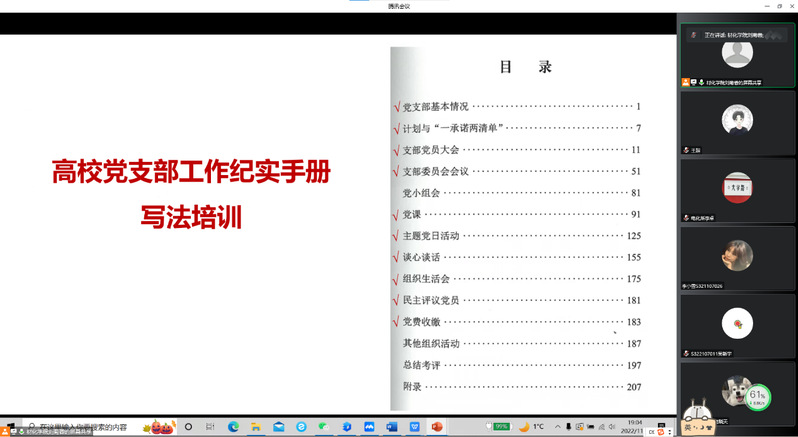
Task: Click the check mark beside 党费收缴
Action: (x=396, y=322)
